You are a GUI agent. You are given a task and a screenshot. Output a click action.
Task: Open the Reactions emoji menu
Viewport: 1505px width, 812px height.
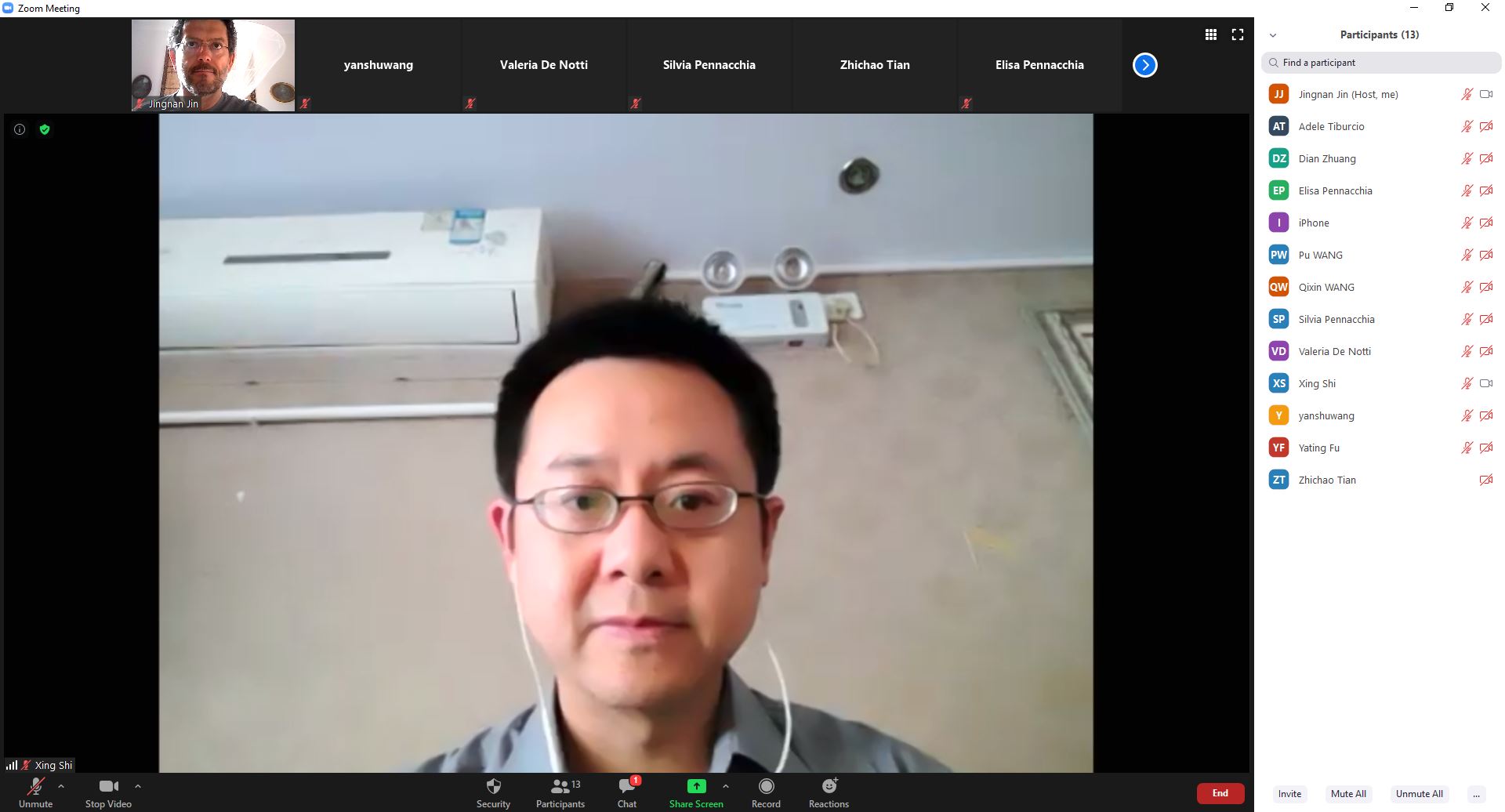pyautogui.click(x=829, y=786)
